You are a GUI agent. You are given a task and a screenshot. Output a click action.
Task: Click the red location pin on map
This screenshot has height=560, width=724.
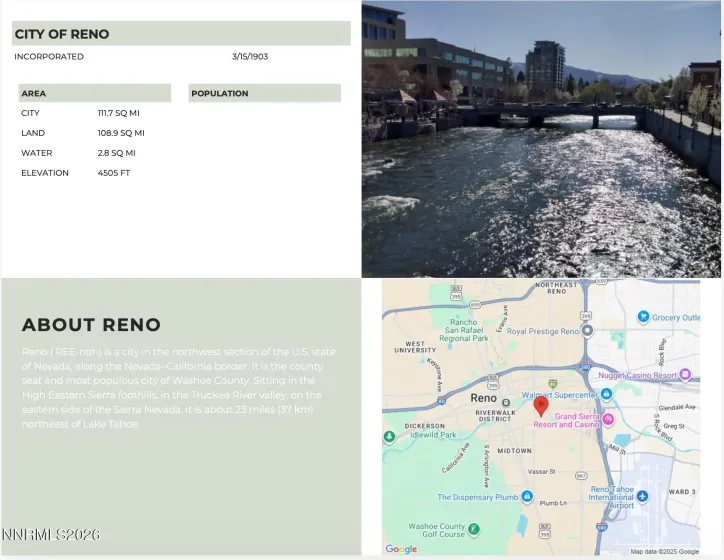pos(541,406)
